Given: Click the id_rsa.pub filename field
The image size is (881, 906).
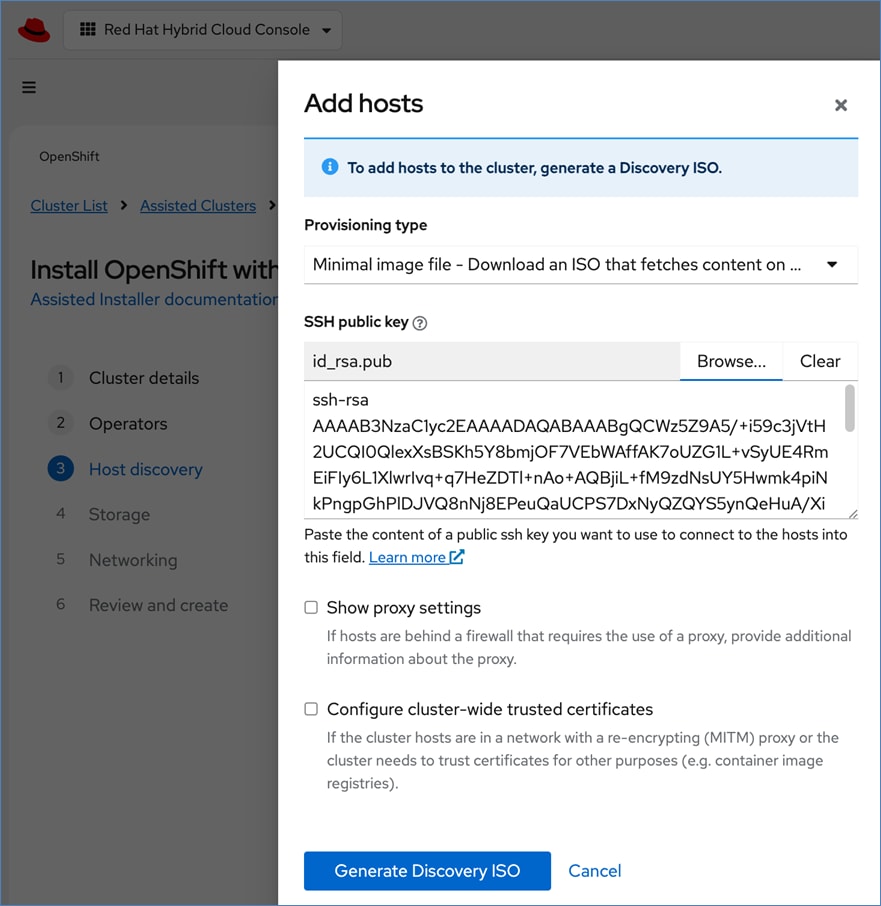Looking at the screenshot, I should point(492,361).
